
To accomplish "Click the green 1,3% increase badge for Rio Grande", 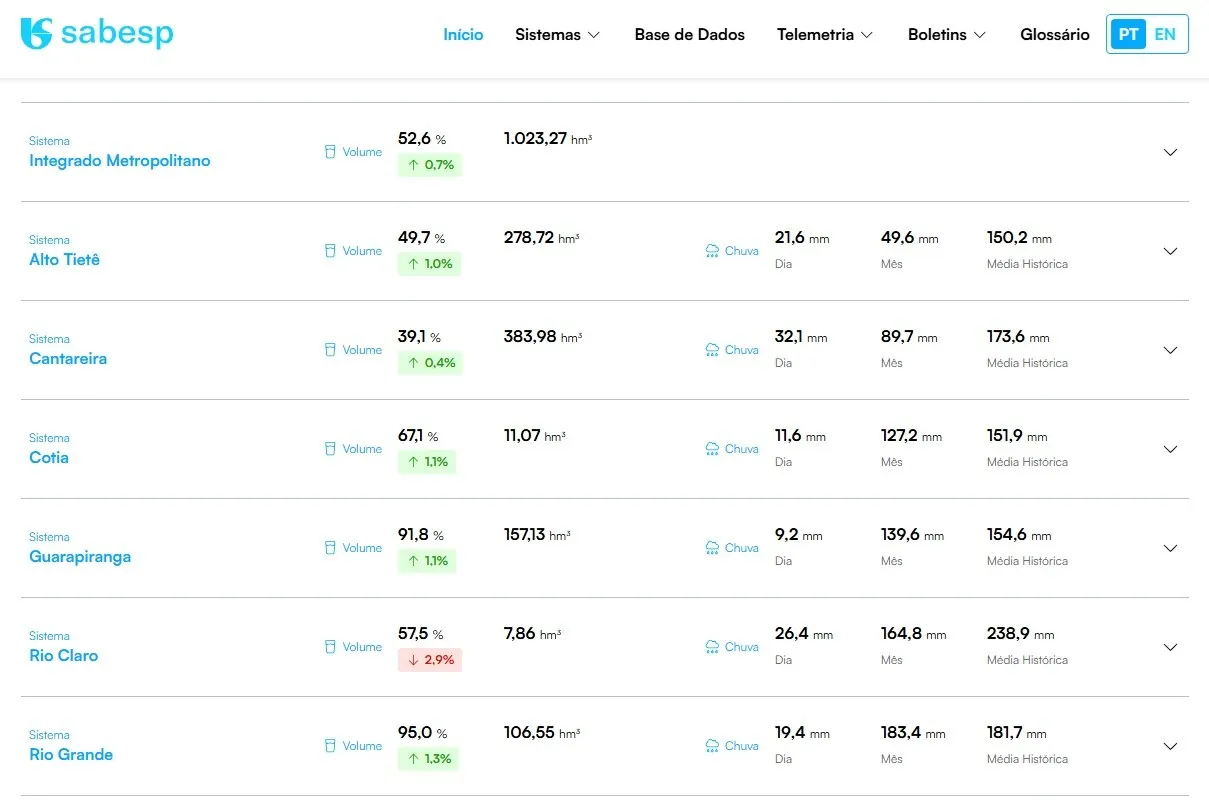I will pyautogui.click(x=429, y=759).
